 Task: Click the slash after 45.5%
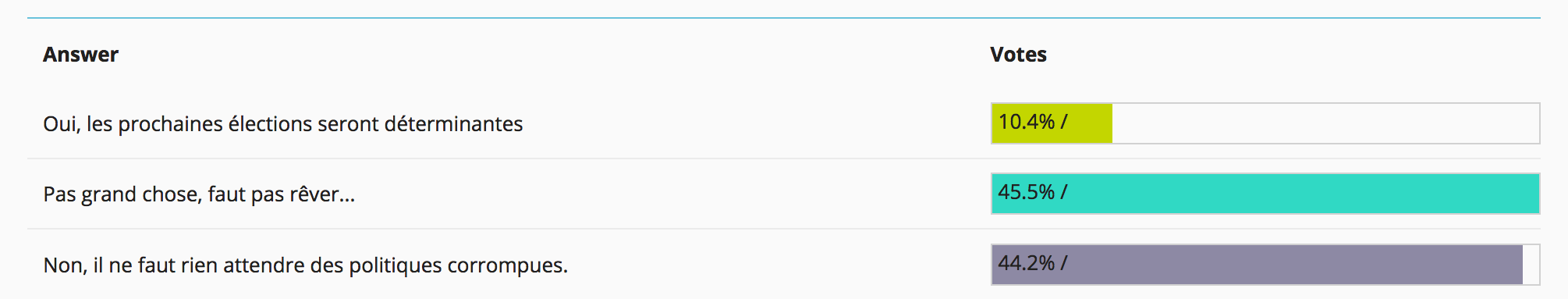click(x=1064, y=192)
